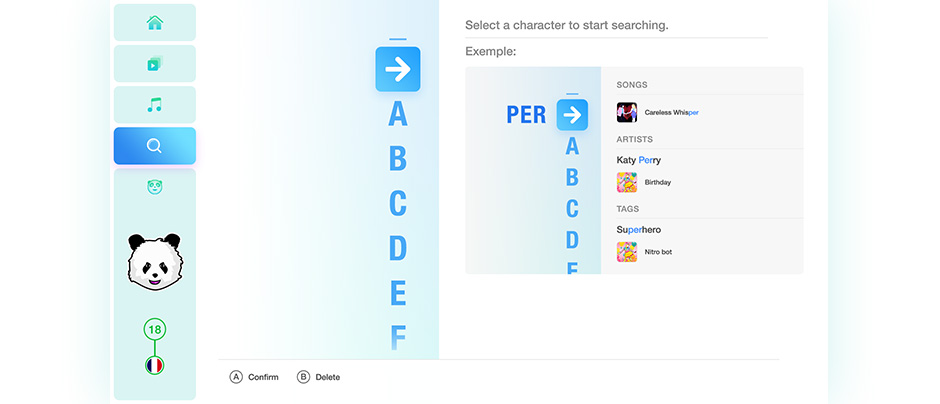
Task: Click the B Delete button hint
Action: pyautogui.click(x=319, y=377)
